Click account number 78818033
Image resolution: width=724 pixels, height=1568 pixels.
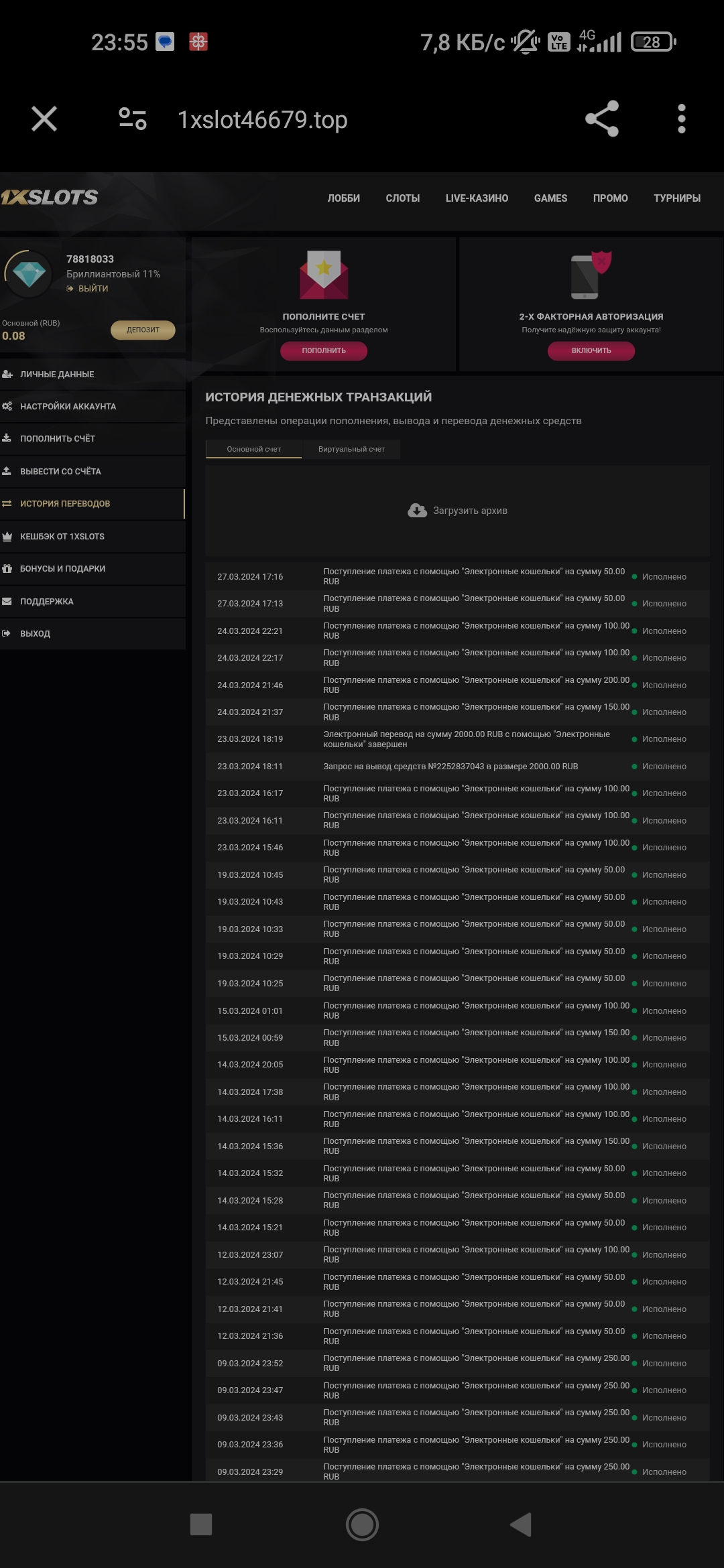90,259
